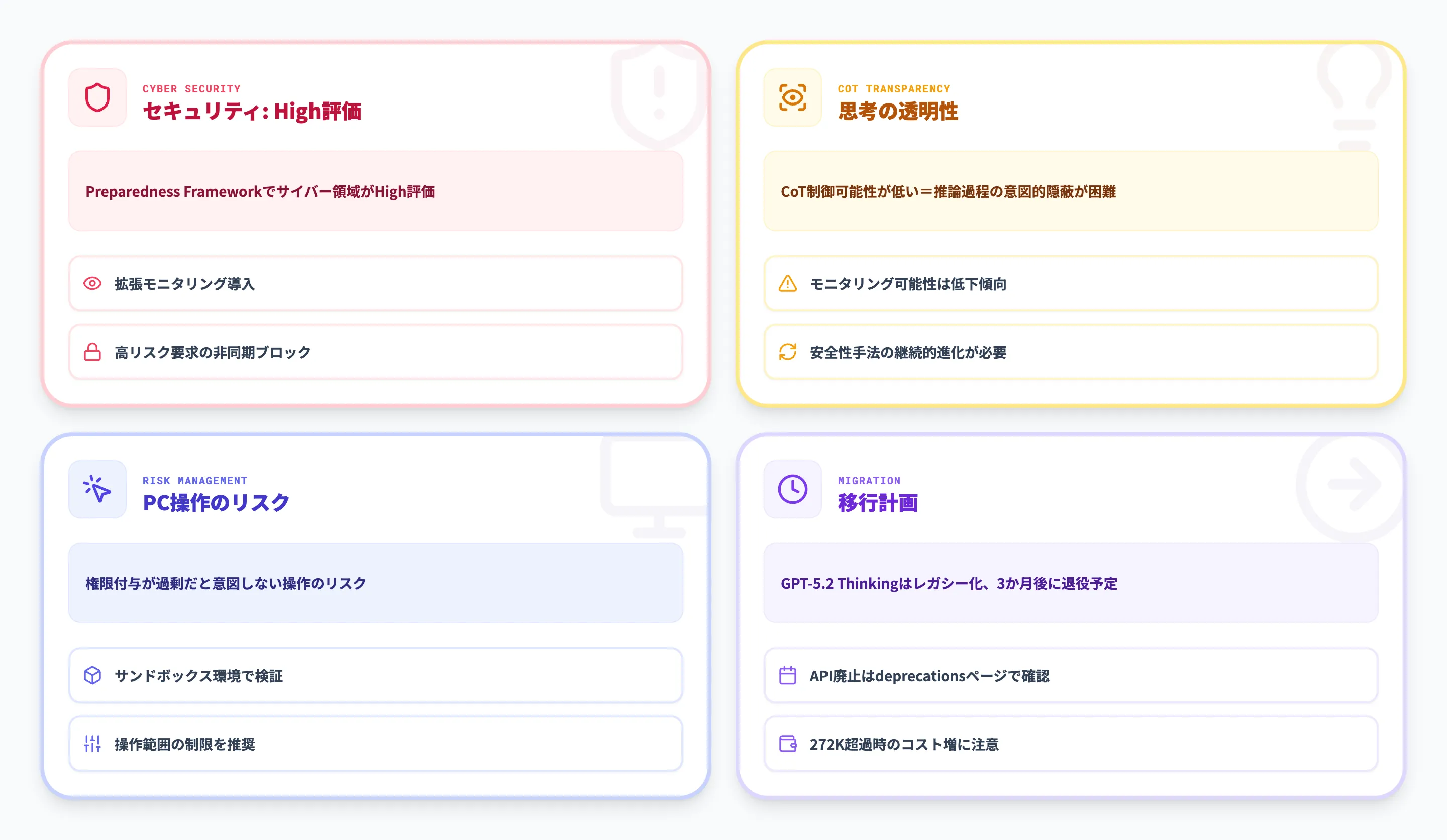
Task: Select the MIGRATION section label
Action: tap(869, 481)
